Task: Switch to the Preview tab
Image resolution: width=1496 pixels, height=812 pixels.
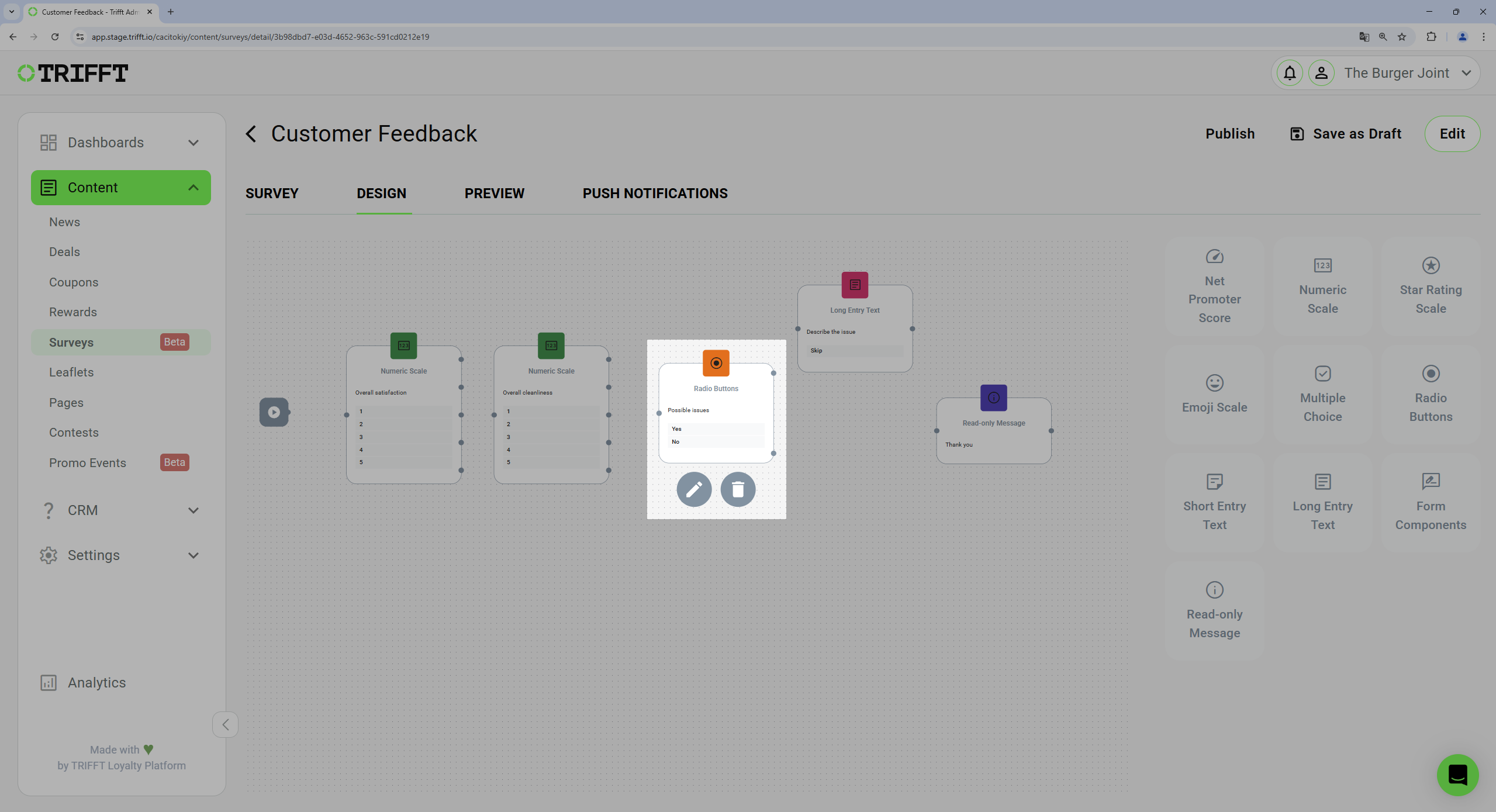Action: (494, 193)
